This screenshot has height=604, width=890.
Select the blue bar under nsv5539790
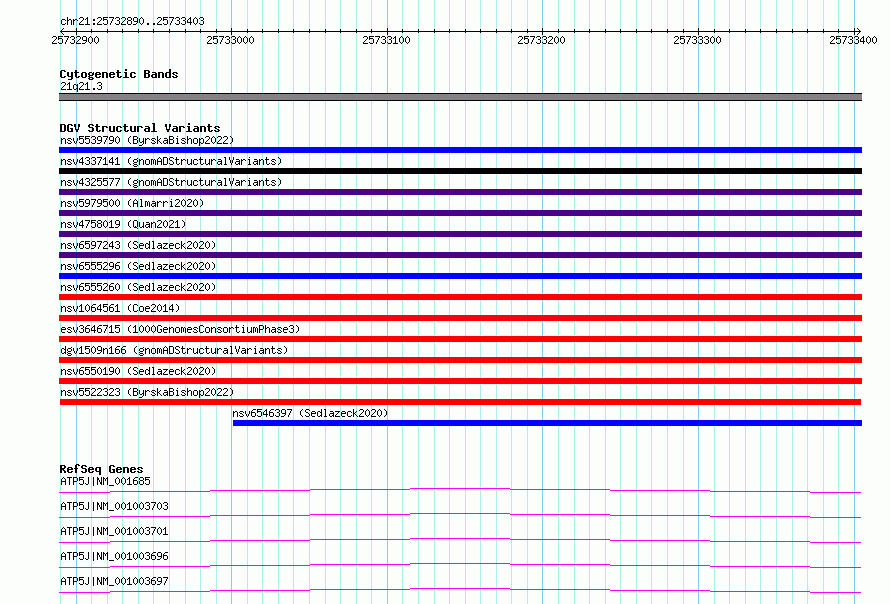coord(460,150)
